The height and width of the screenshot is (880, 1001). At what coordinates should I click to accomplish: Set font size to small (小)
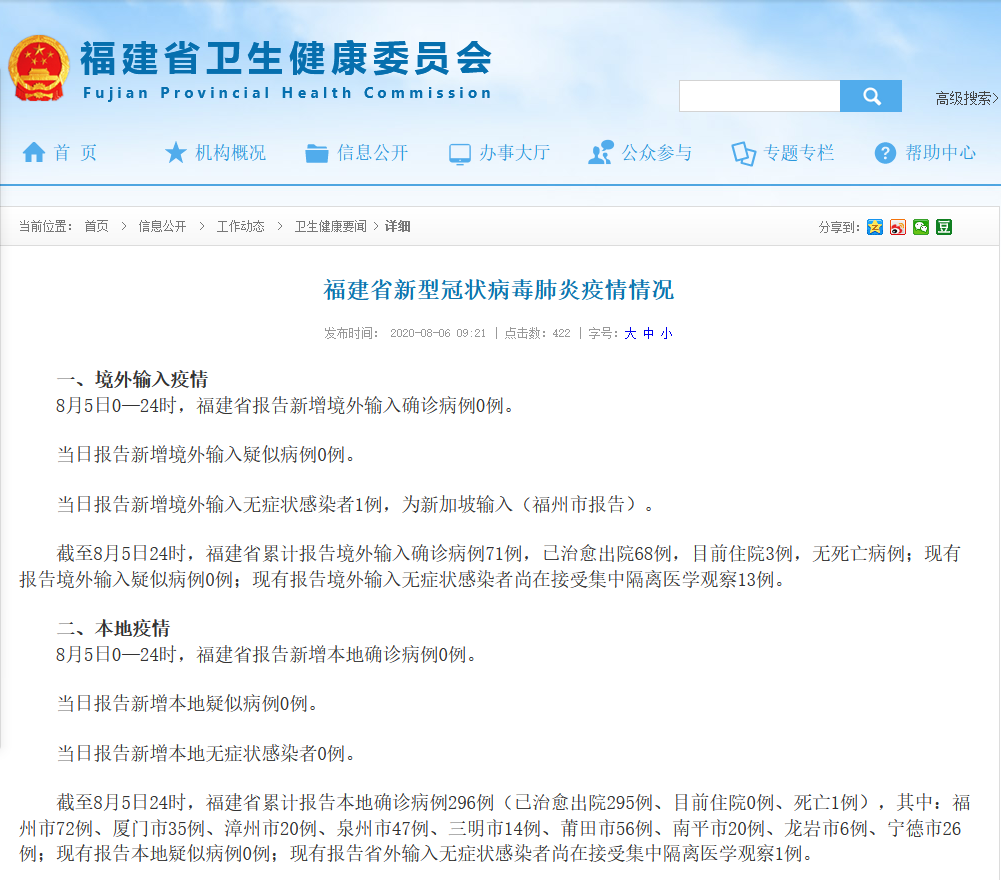tap(666, 333)
